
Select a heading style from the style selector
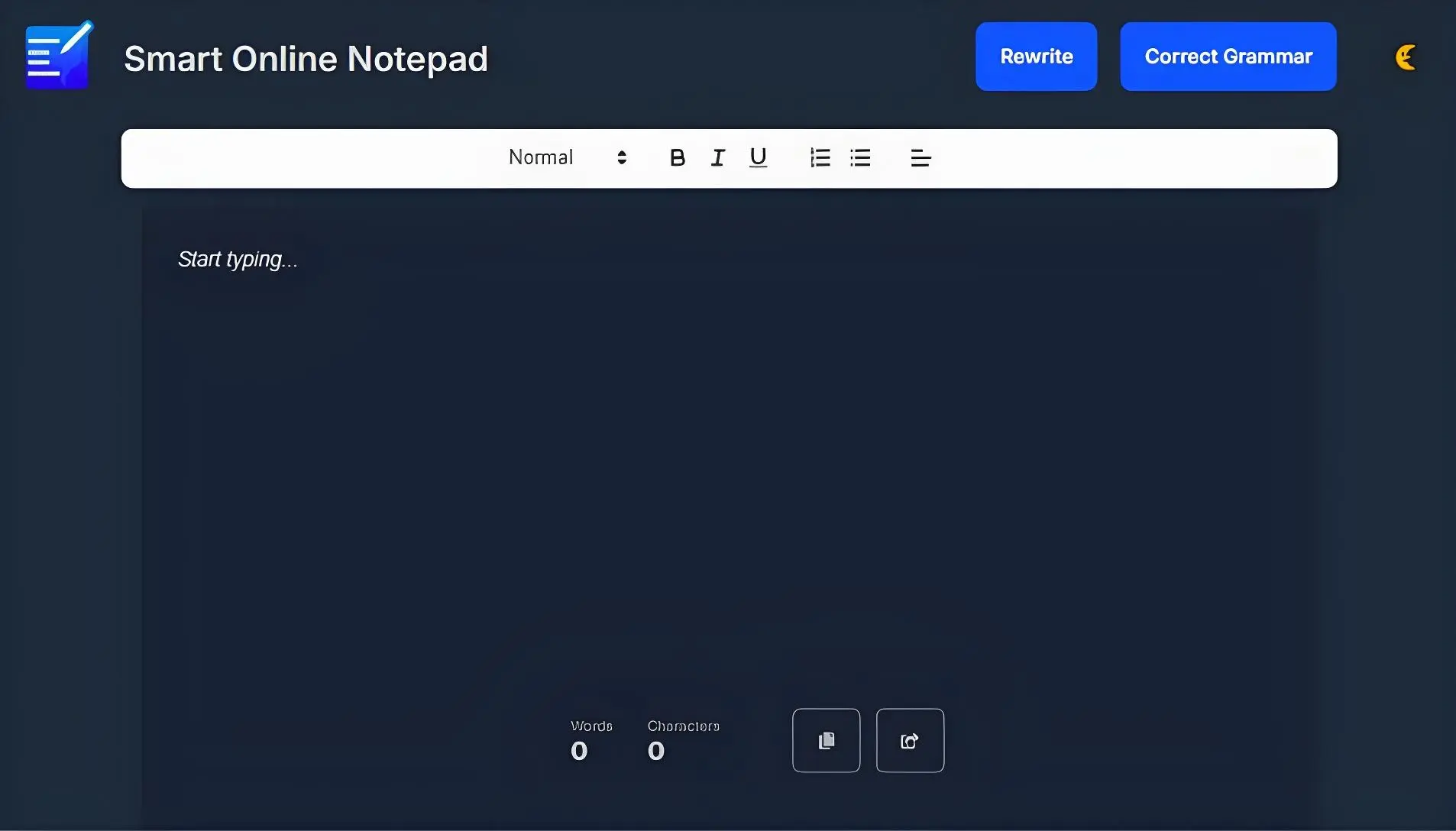click(565, 157)
